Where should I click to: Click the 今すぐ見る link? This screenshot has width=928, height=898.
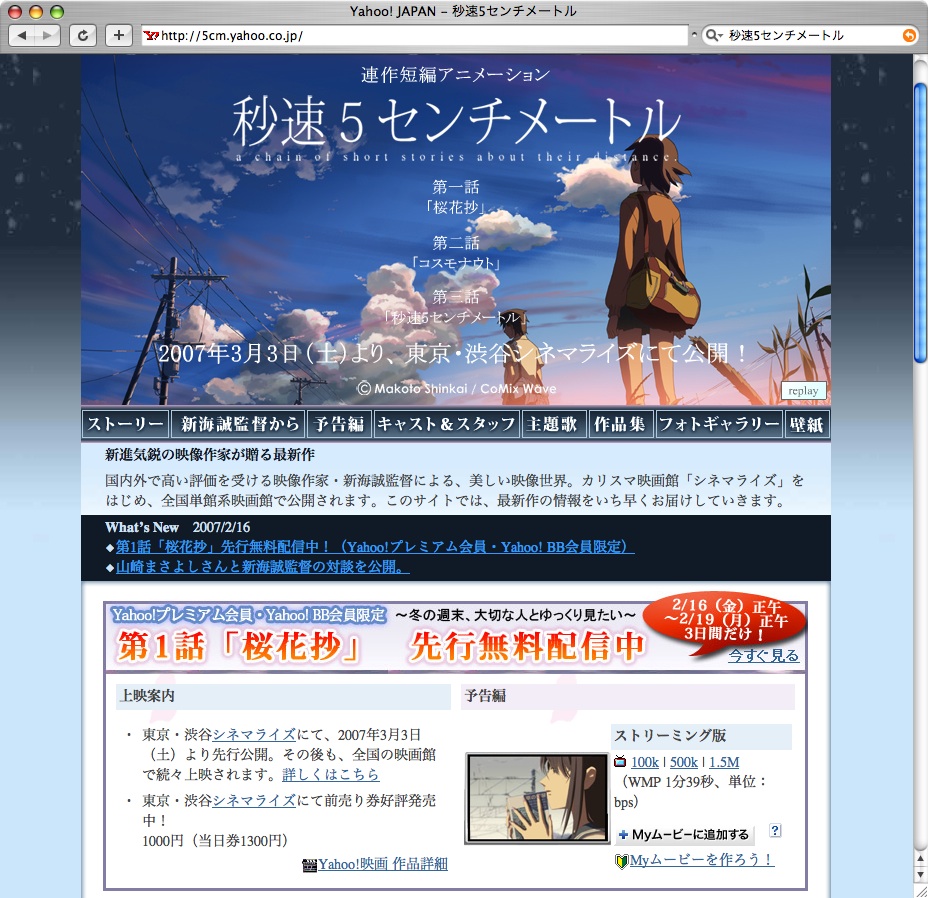(763, 656)
